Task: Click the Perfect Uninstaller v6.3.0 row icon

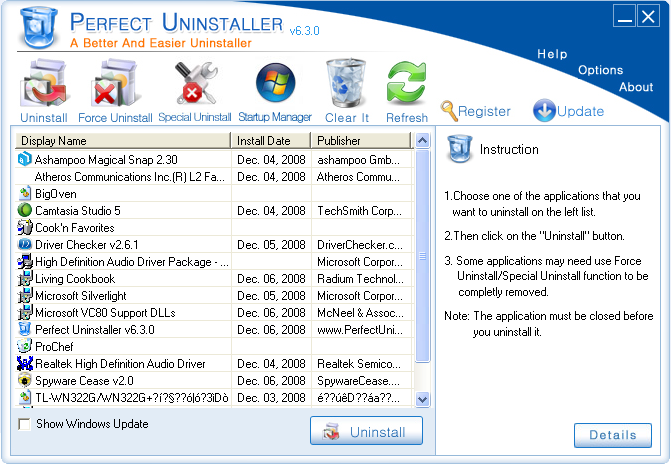Action: pyautogui.click(x=25, y=329)
